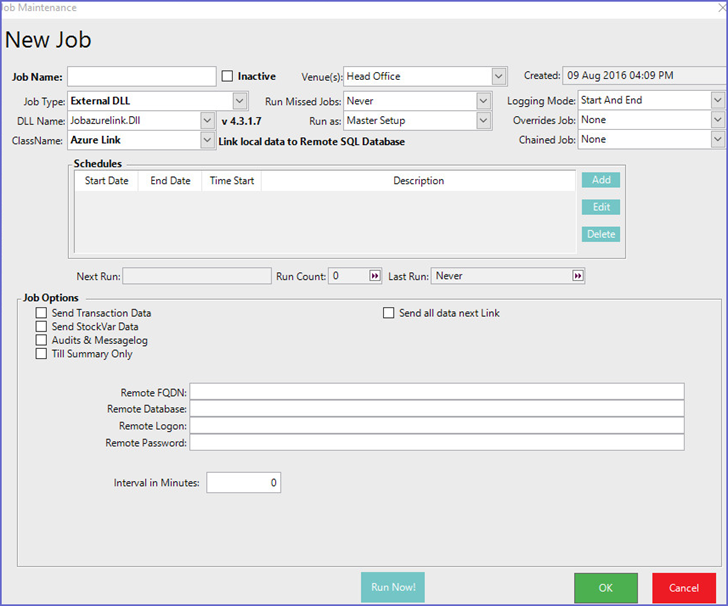This screenshot has height=606, width=728.
Task: Click the Job Options group label
Action: [51, 298]
